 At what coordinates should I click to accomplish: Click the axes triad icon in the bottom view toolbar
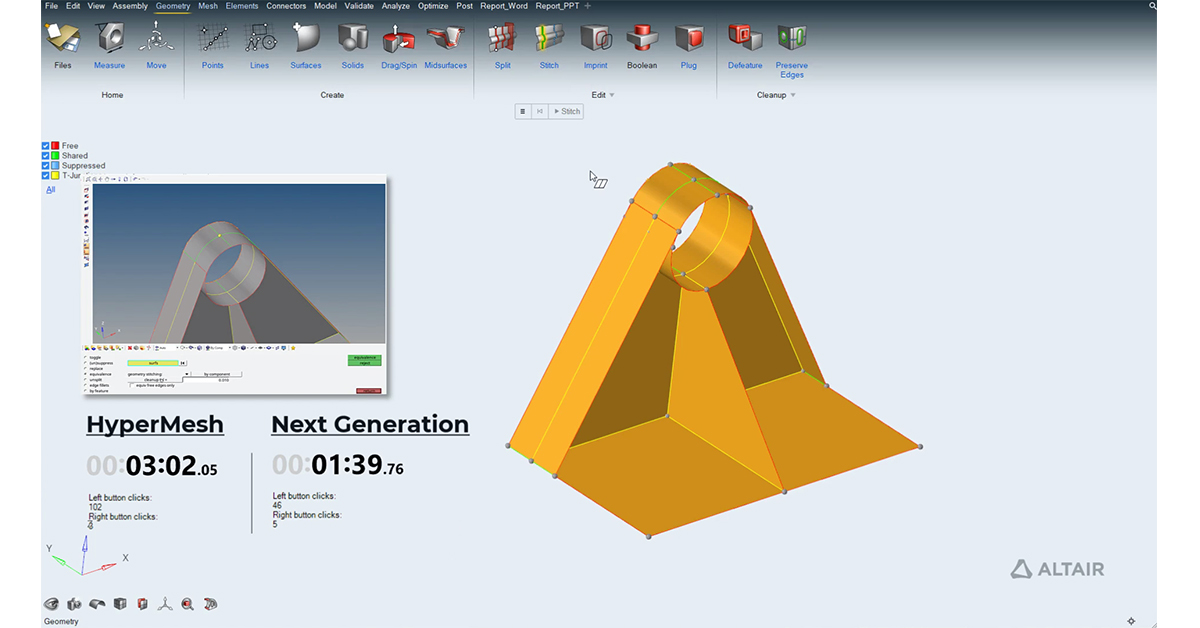pyautogui.click(x=165, y=604)
